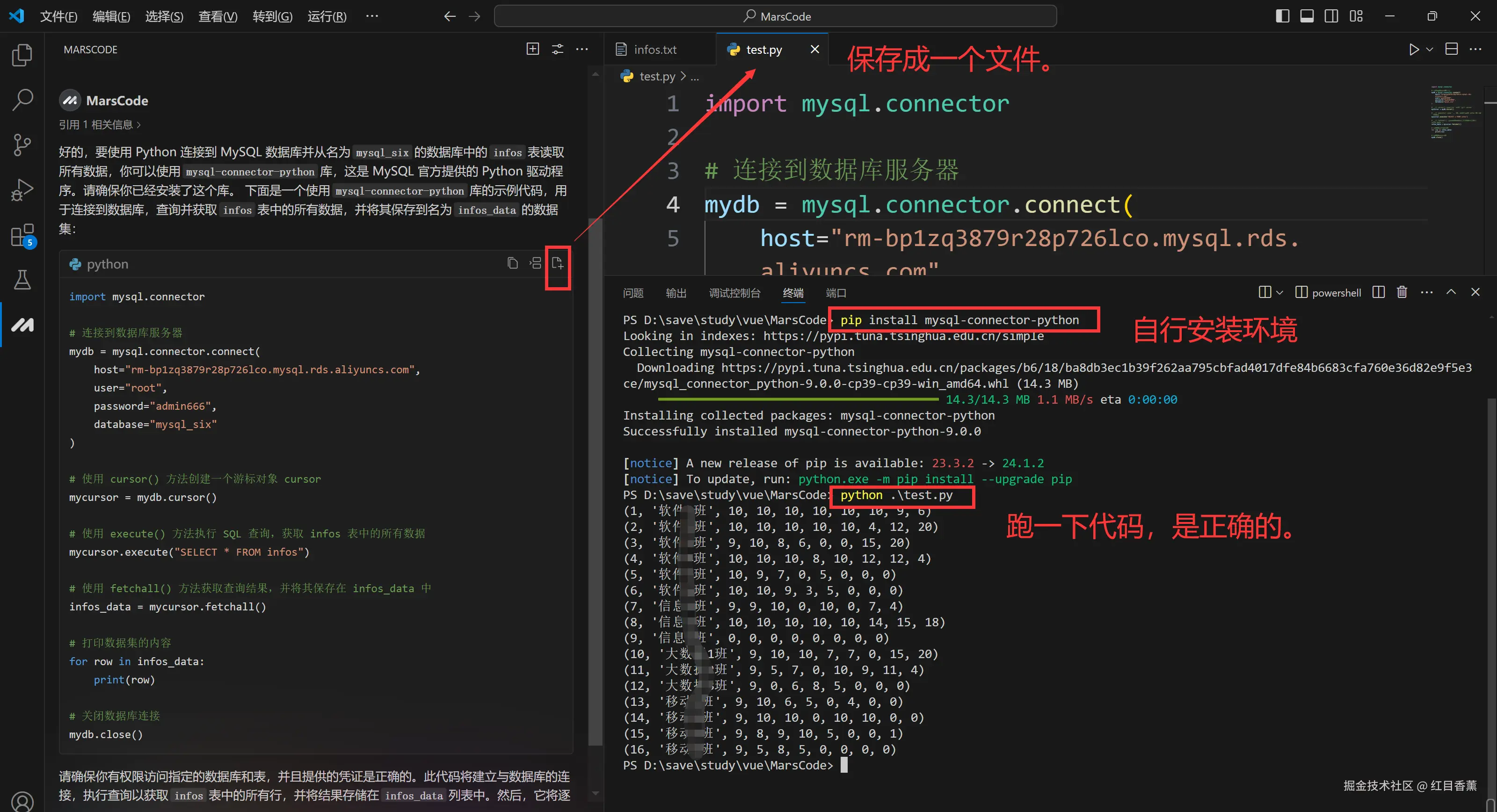The image size is (1497, 812).
Task: Expand the run button dropdown arrow
Action: coord(1430,50)
